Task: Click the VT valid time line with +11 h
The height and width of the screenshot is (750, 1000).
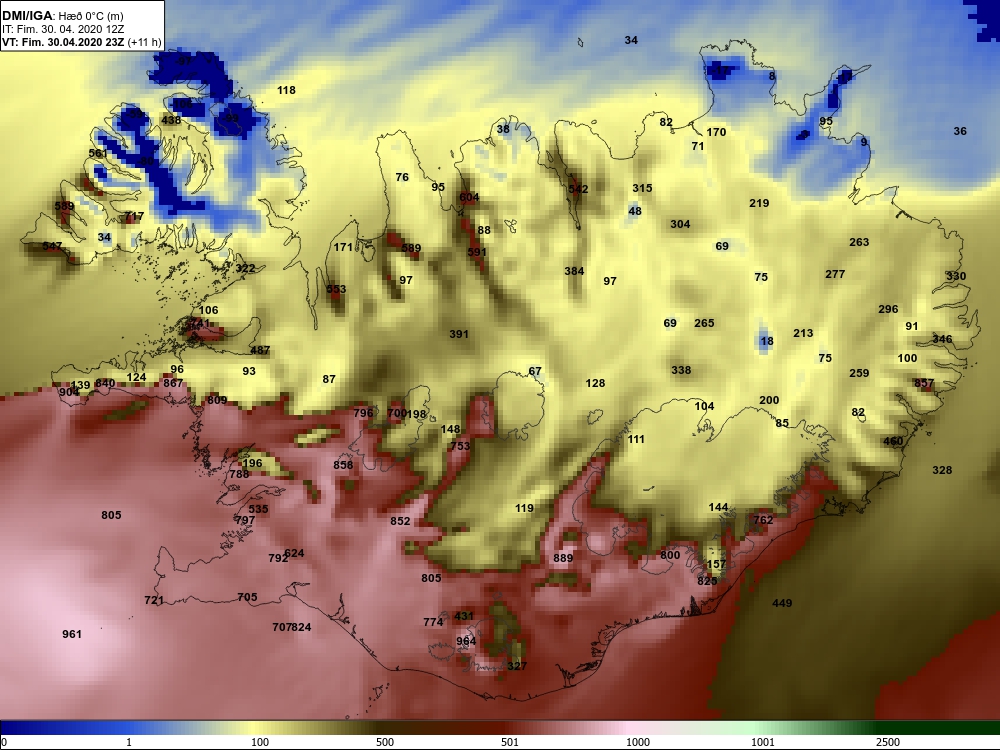Action: coord(82,43)
